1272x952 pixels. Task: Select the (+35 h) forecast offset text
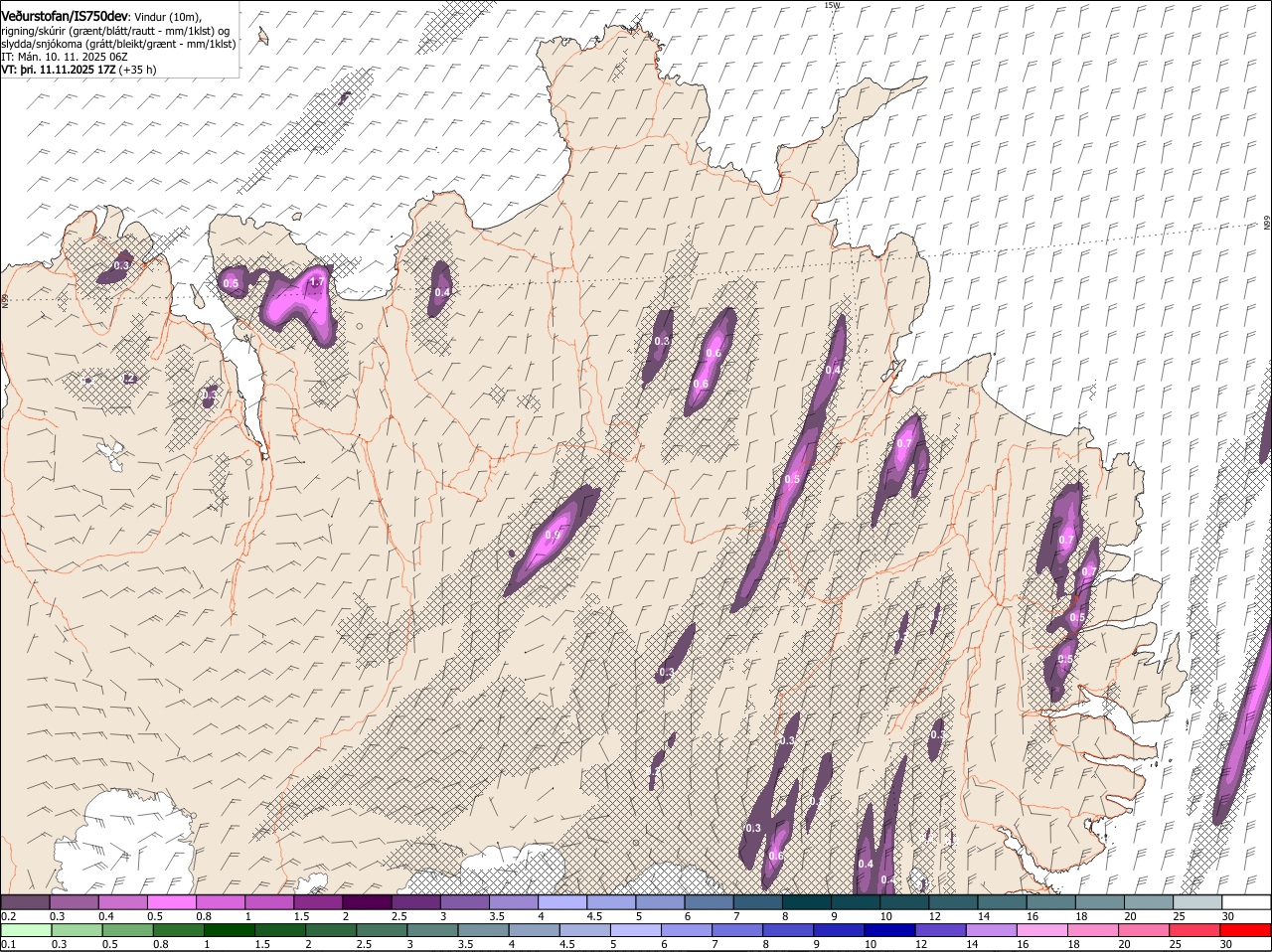[139, 70]
